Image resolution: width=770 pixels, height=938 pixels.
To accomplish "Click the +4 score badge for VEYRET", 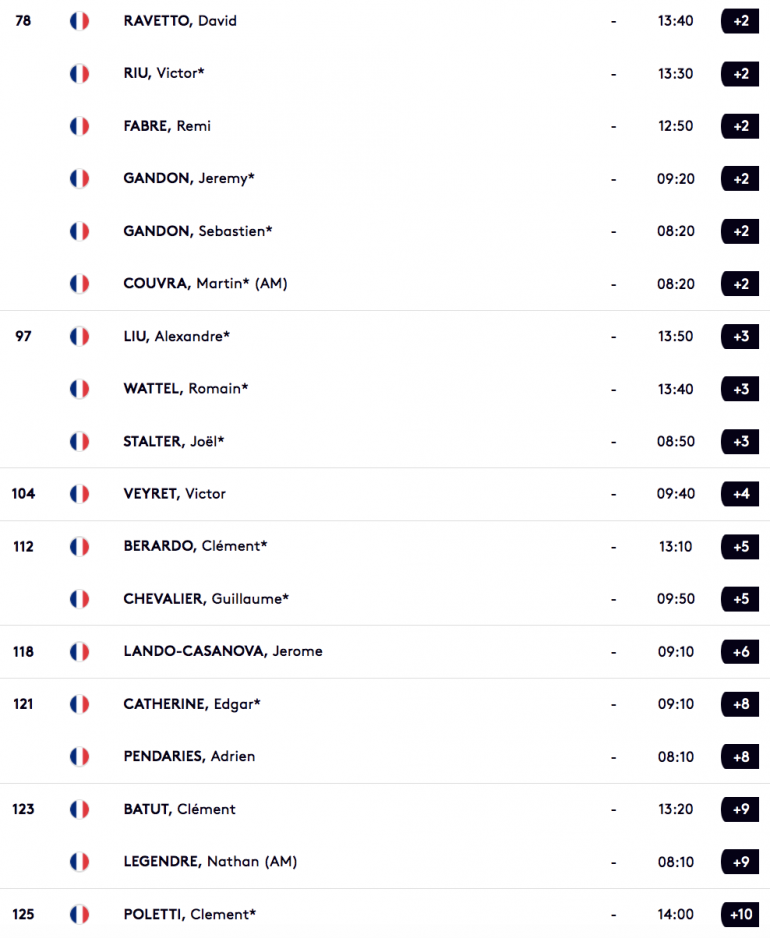I will pos(741,494).
